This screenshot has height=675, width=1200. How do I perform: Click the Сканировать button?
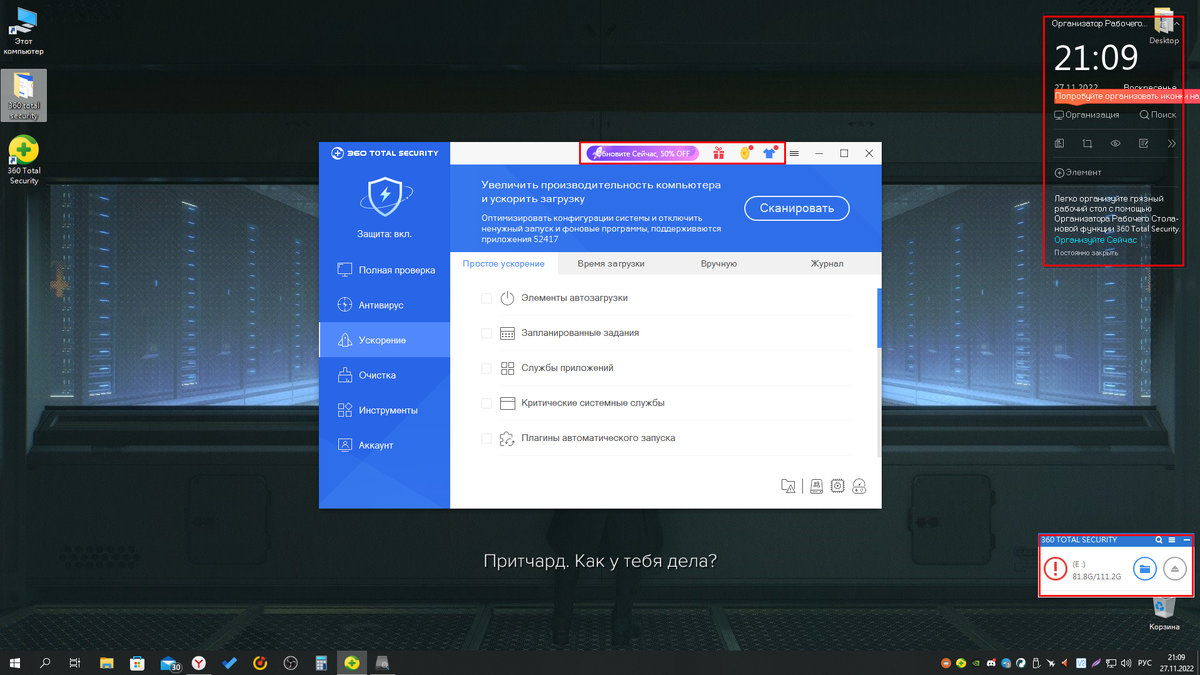796,208
